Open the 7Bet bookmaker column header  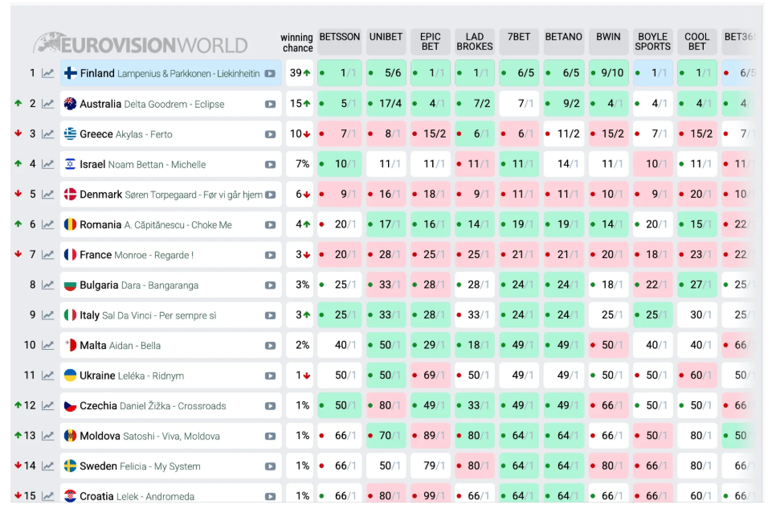coord(519,42)
